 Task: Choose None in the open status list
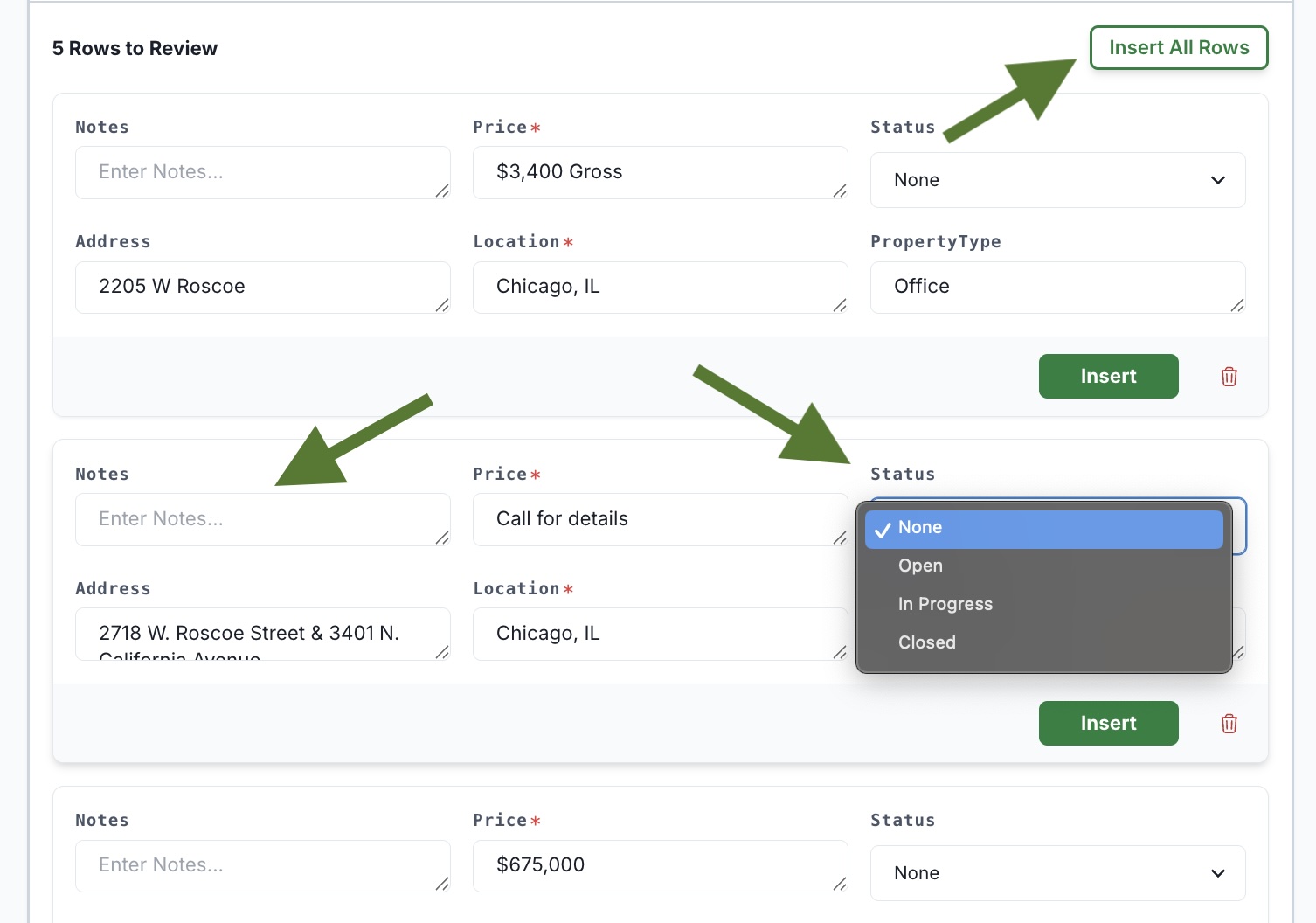pyautogui.click(x=1043, y=528)
